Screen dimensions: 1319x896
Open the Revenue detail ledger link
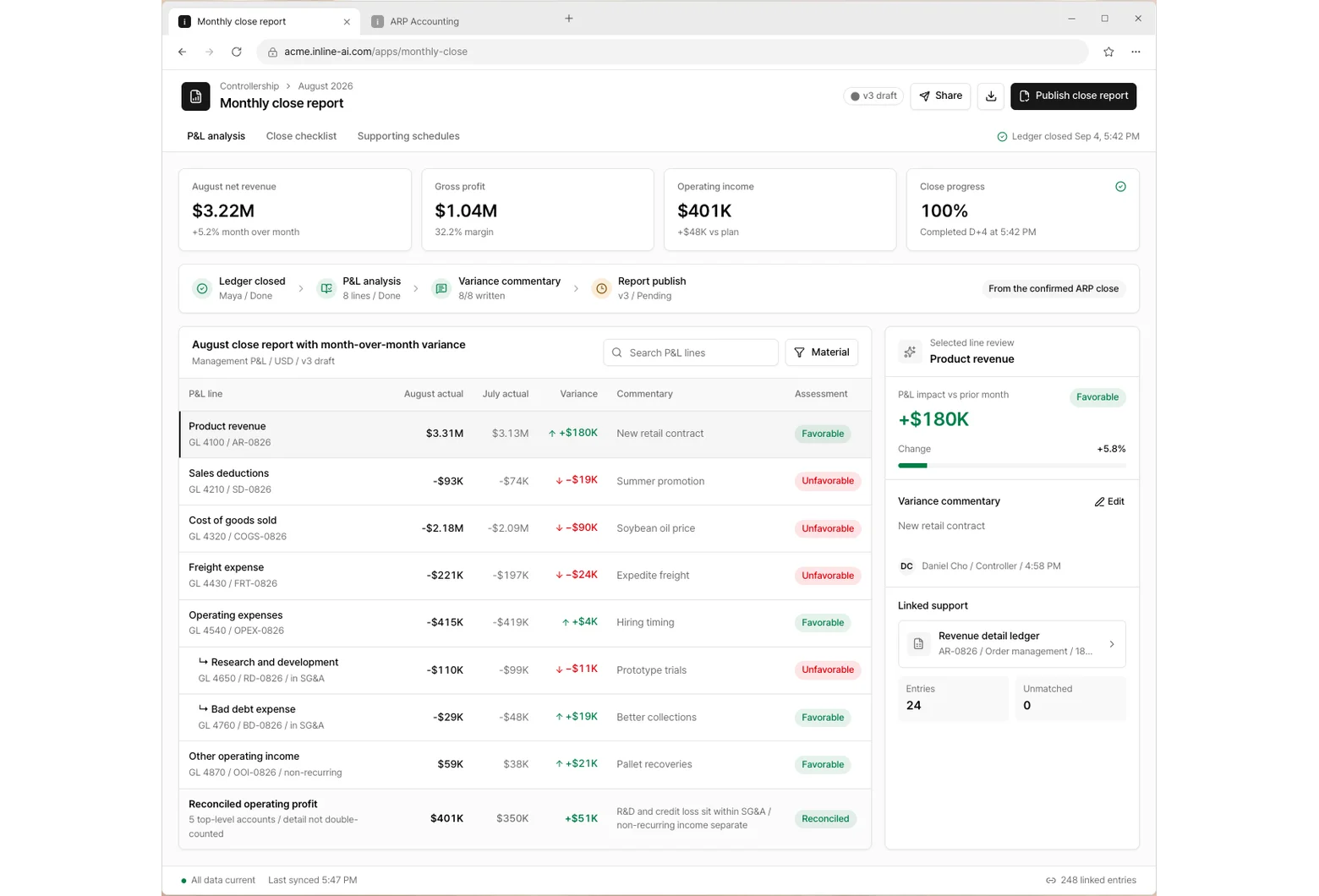tap(1011, 644)
